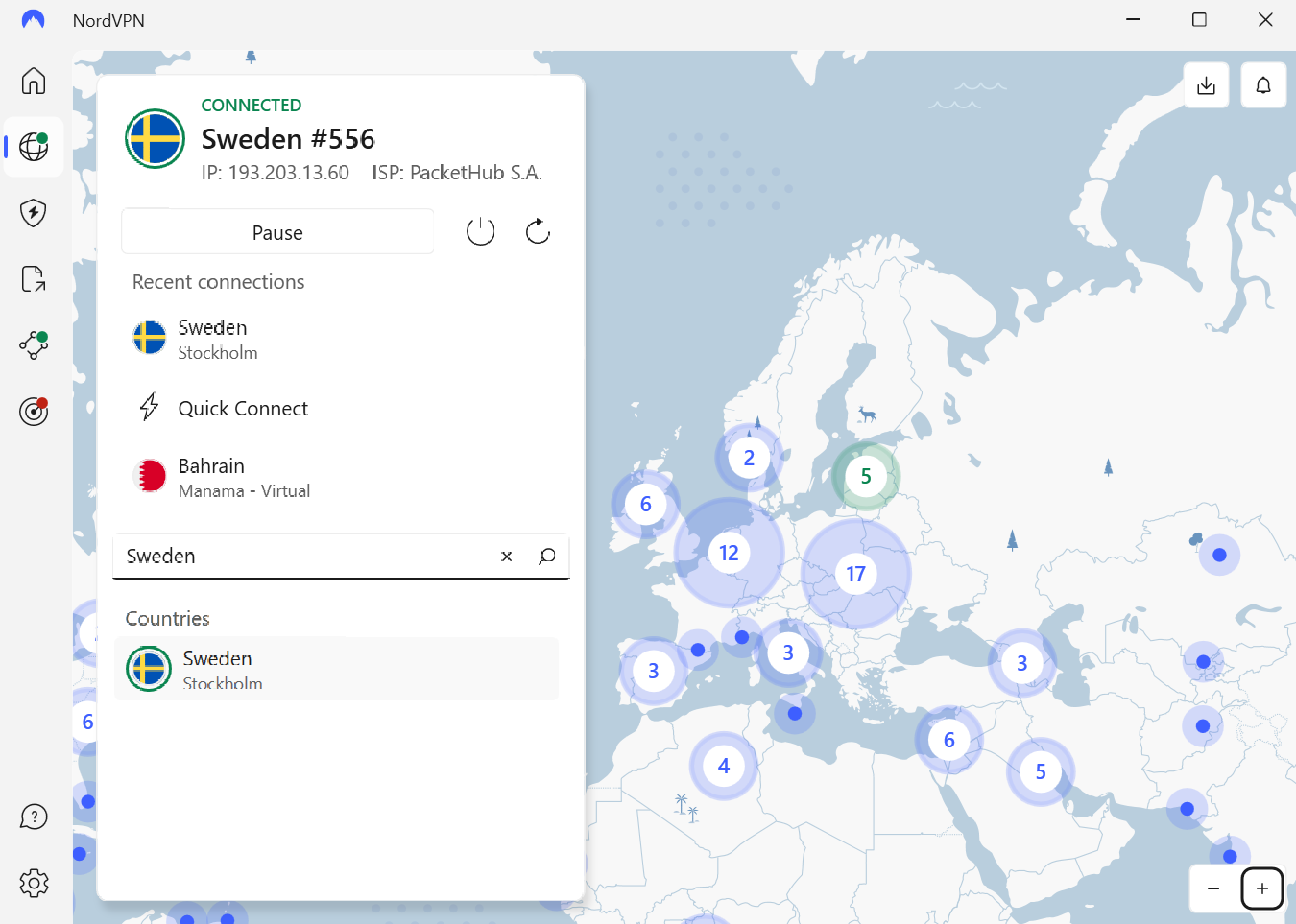Screen dimensions: 1296x924
Task: Open Meshnet nodes icon
Action: [34, 345]
